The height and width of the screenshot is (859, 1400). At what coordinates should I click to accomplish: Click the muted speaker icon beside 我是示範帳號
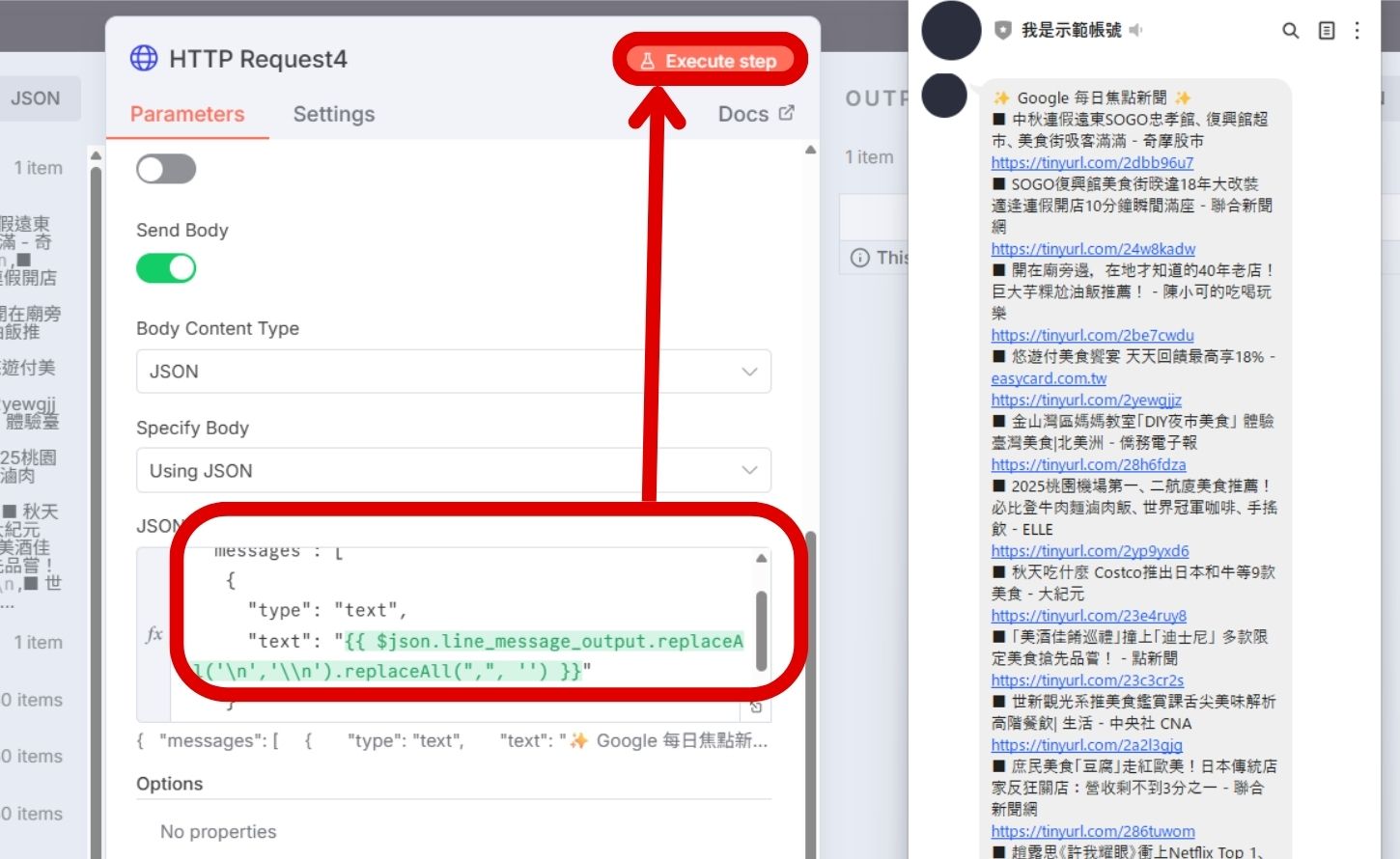(1134, 30)
